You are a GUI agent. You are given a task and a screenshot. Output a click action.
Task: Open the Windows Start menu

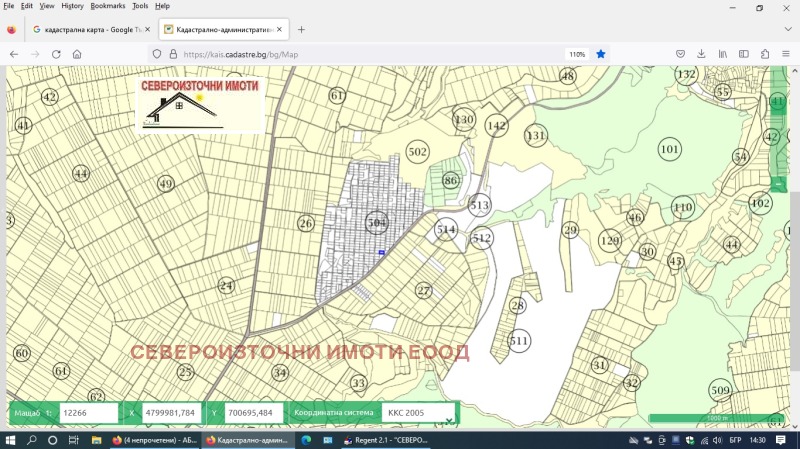coord(10,440)
